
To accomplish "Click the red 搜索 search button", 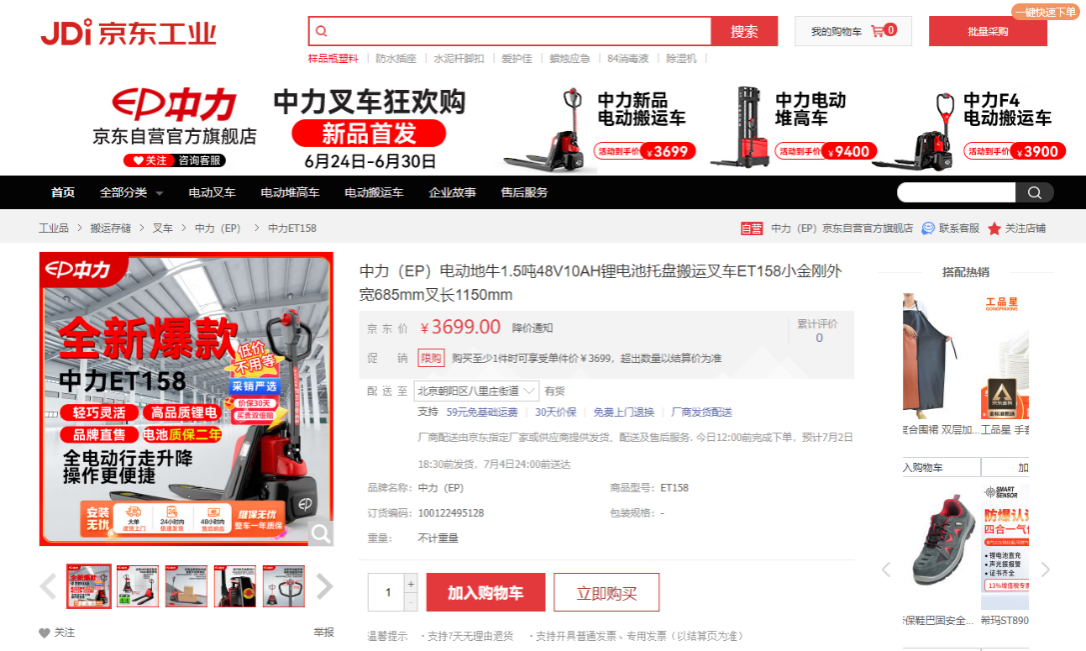I will [744, 32].
